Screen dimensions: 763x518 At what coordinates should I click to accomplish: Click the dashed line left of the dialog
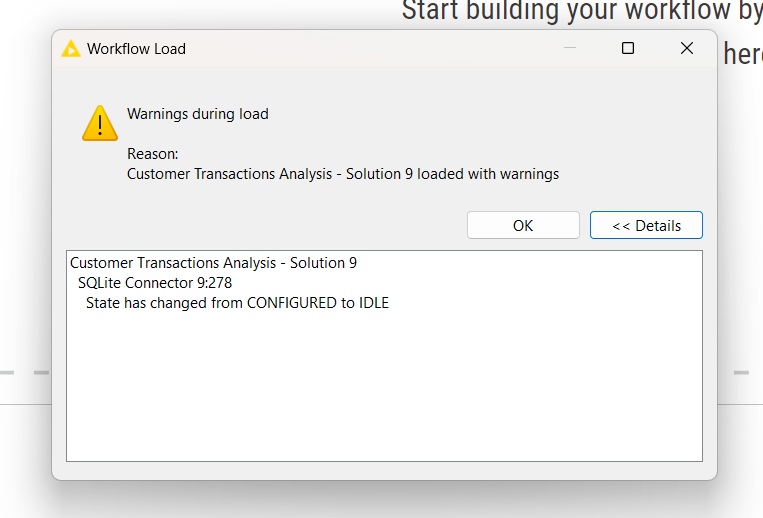tap(24, 373)
